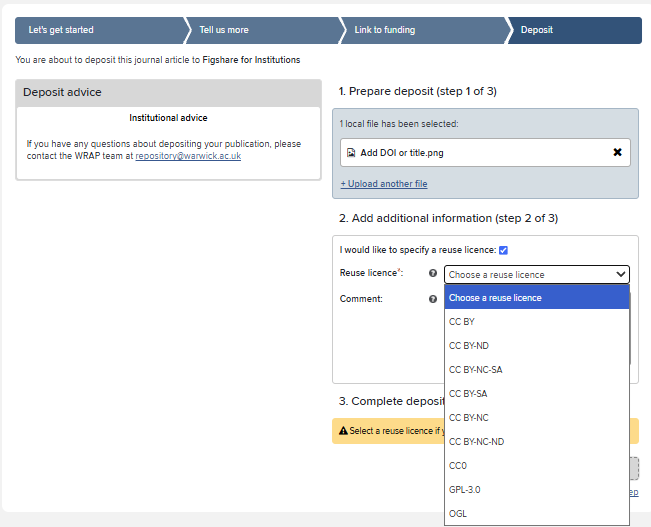651x527 pixels.
Task: Select CC BY-ND licence option
Action: point(537,346)
